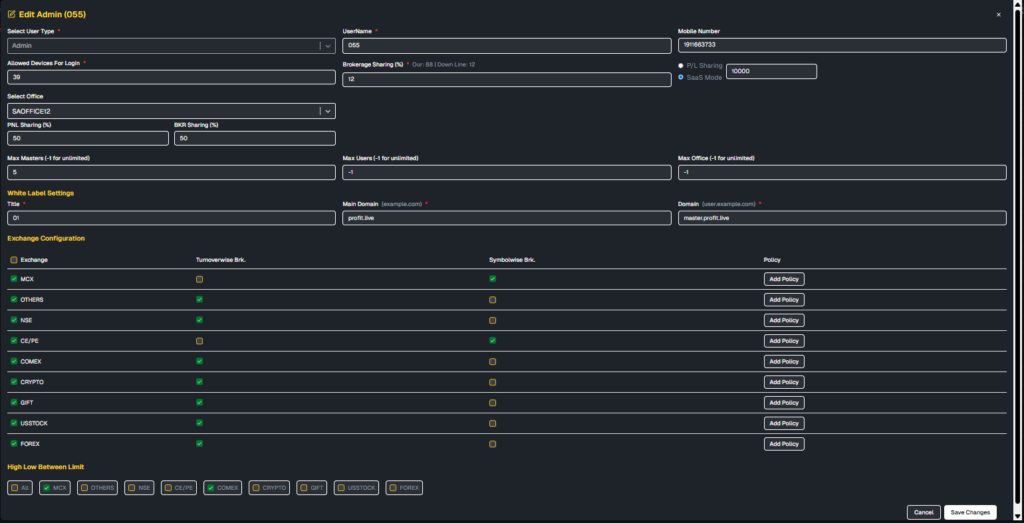Choose the SaaS Mode radio option
Image resolution: width=1024 pixels, height=523 pixels.
[681, 76]
